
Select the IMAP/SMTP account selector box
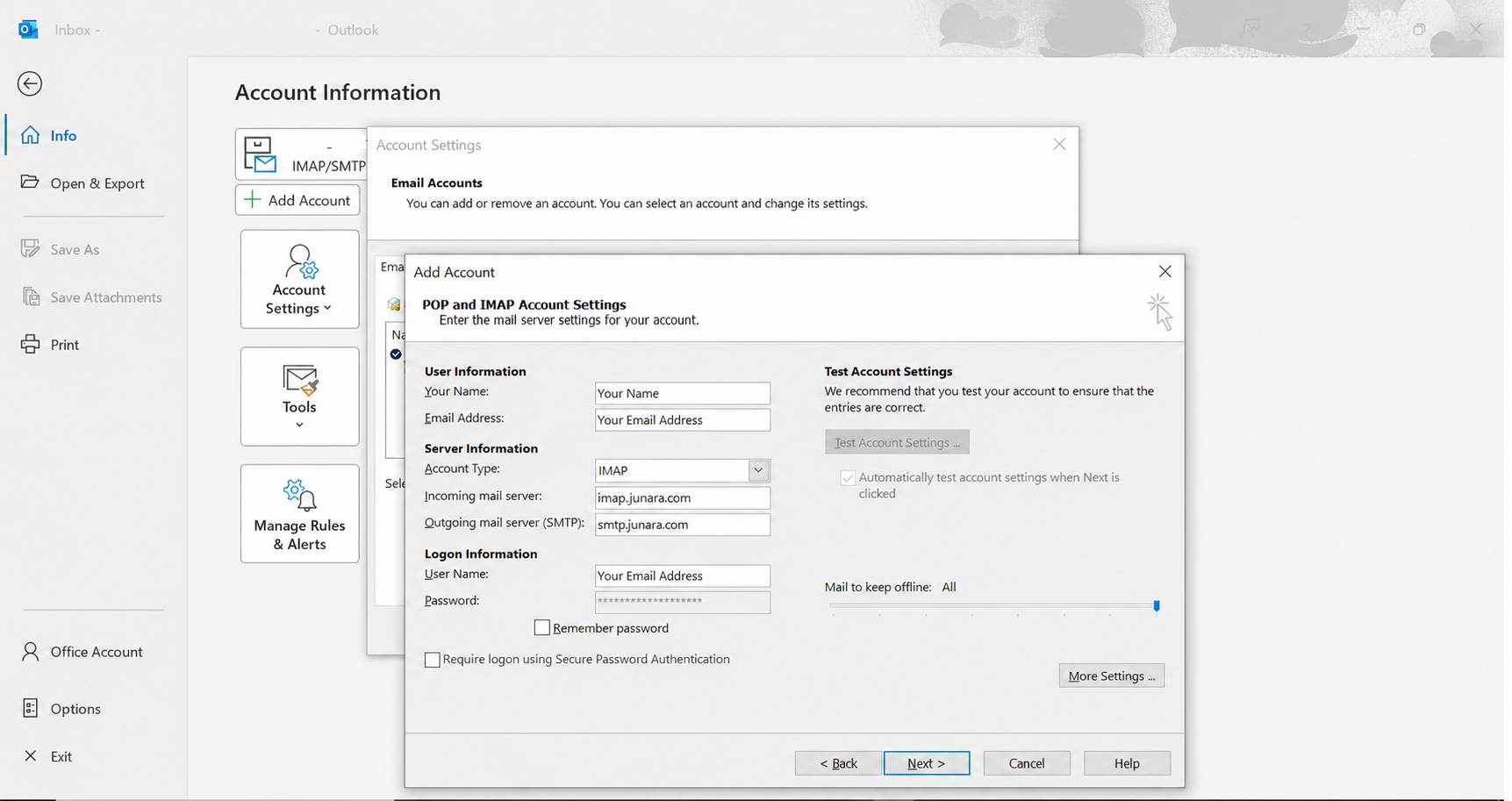point(301,154)
